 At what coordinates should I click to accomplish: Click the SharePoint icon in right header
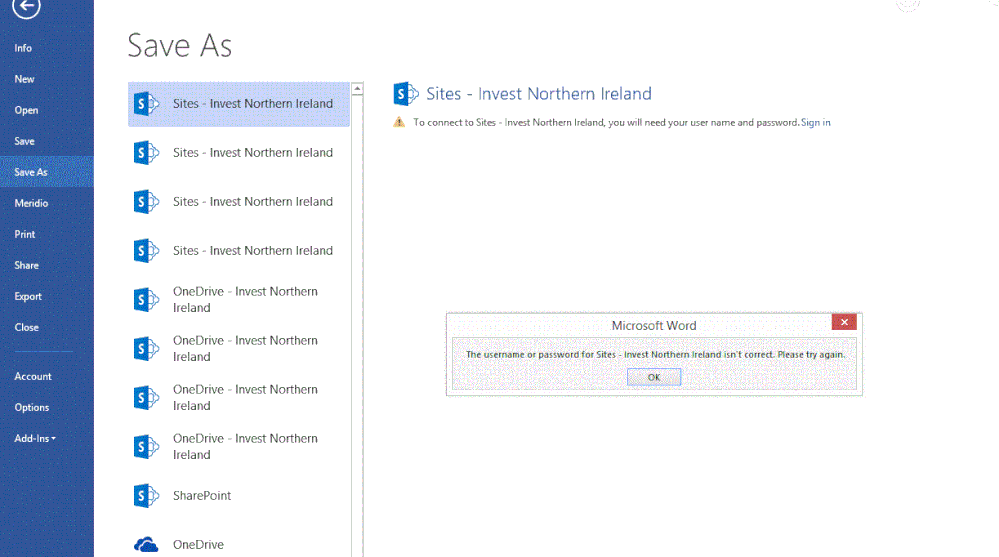(x=406, y=94)
